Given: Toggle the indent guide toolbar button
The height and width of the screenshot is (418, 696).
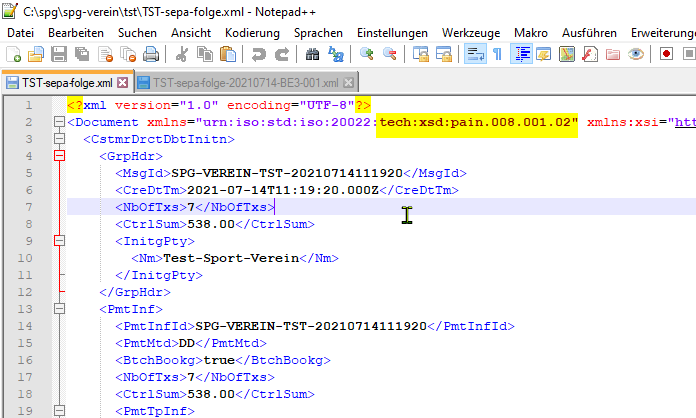Looking at the screenshot, I should pyautogui.click(x=520, y=54).
